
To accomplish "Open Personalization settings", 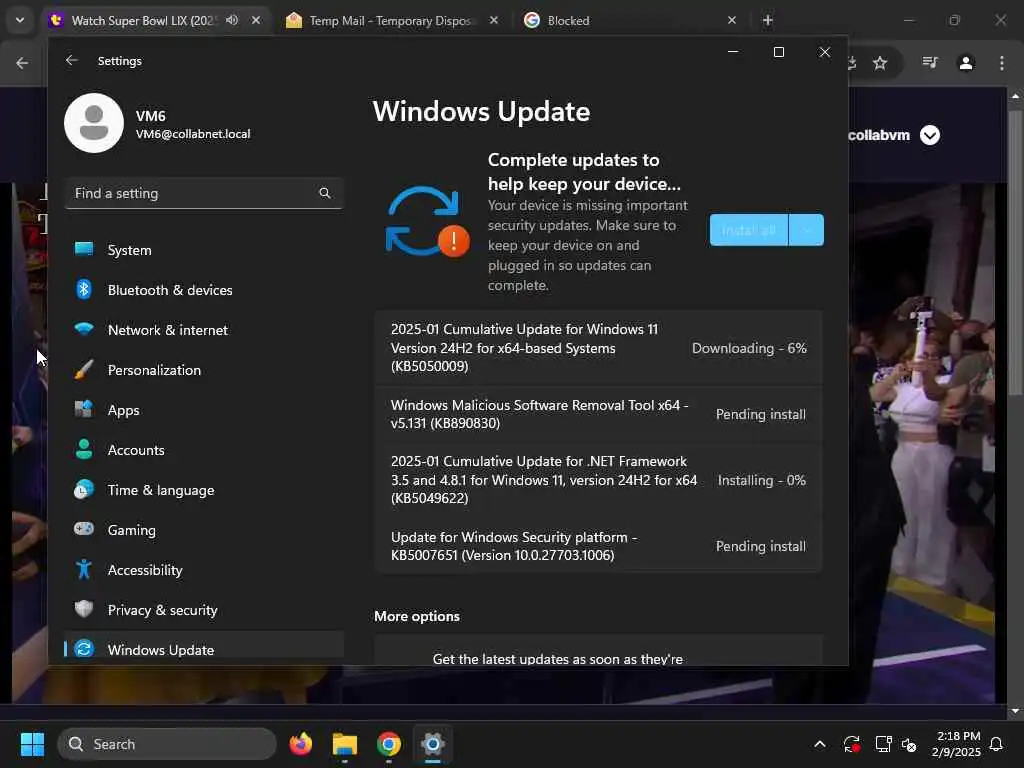I will point(204,370).
